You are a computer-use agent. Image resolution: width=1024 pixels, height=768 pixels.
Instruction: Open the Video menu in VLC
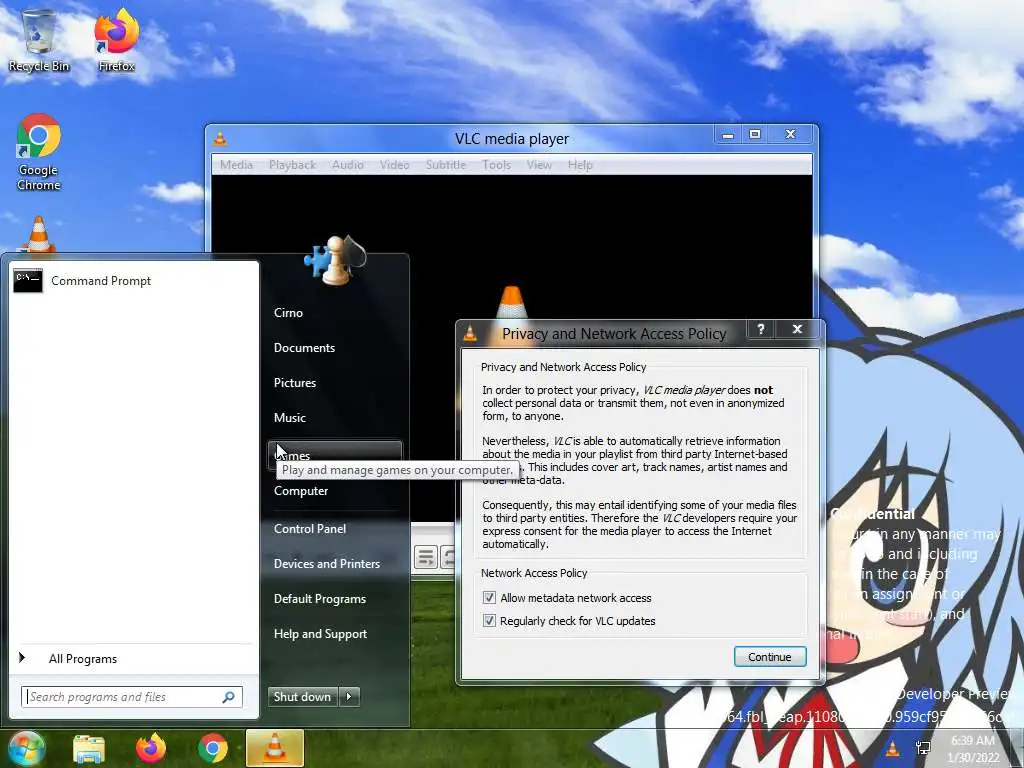click(394, 165)
